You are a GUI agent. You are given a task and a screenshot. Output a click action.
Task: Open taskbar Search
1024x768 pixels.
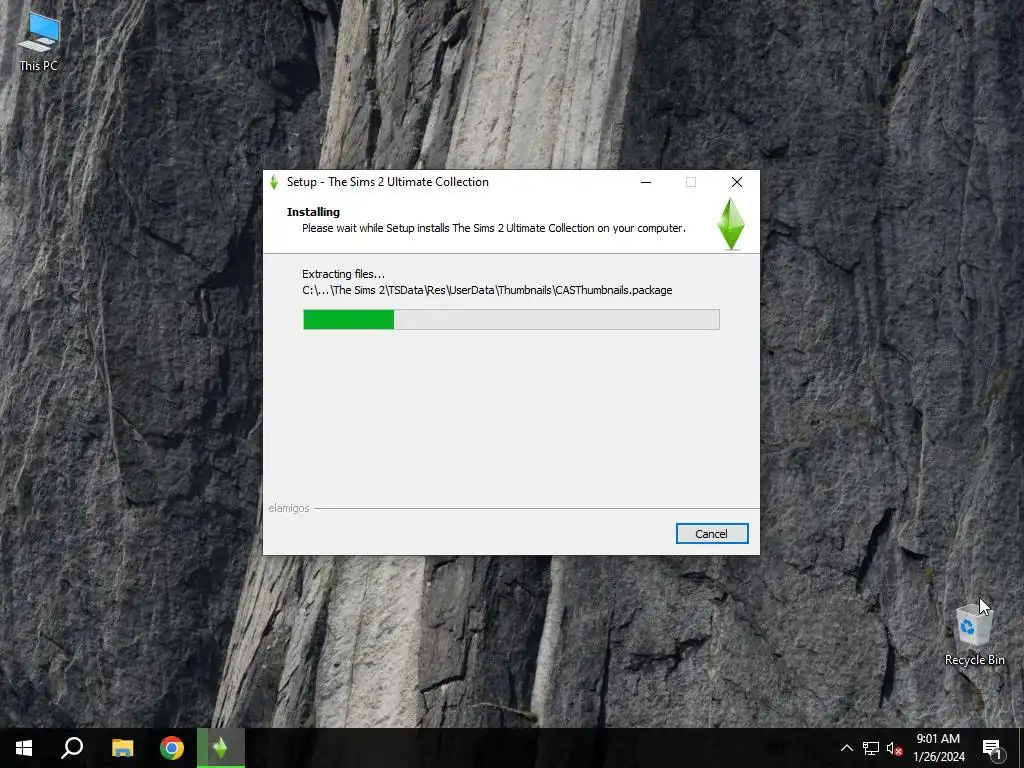coord(72,748)
